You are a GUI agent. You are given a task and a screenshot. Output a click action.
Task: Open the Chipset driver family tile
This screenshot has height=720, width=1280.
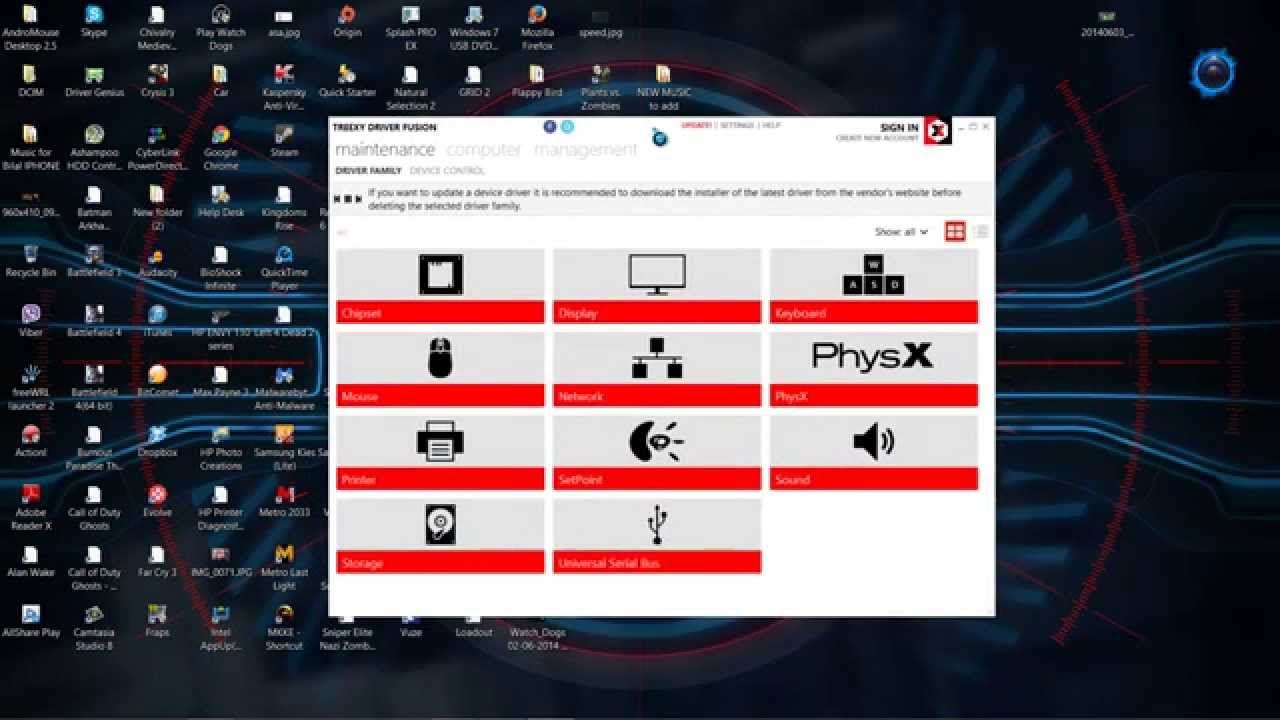441,286
